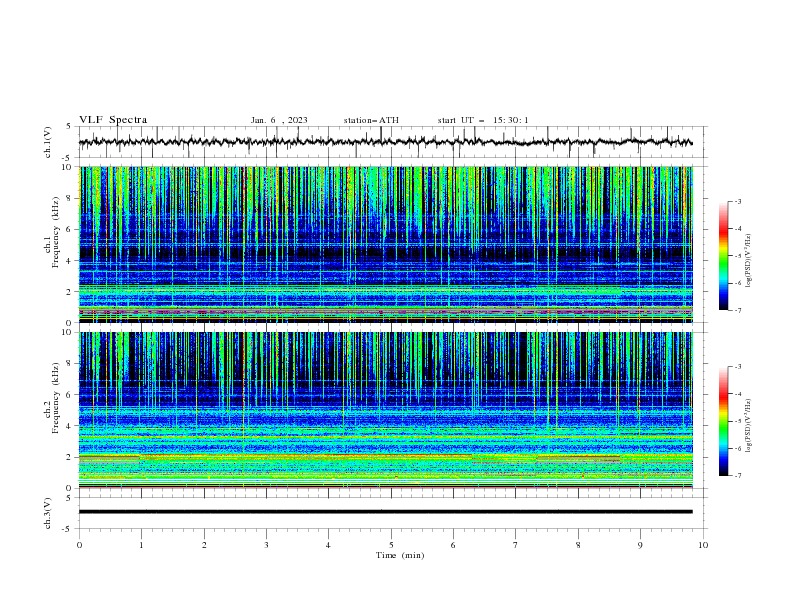Click time axis tick label '8'
This screenshot has width=792, height=612.
coord(578,545)
